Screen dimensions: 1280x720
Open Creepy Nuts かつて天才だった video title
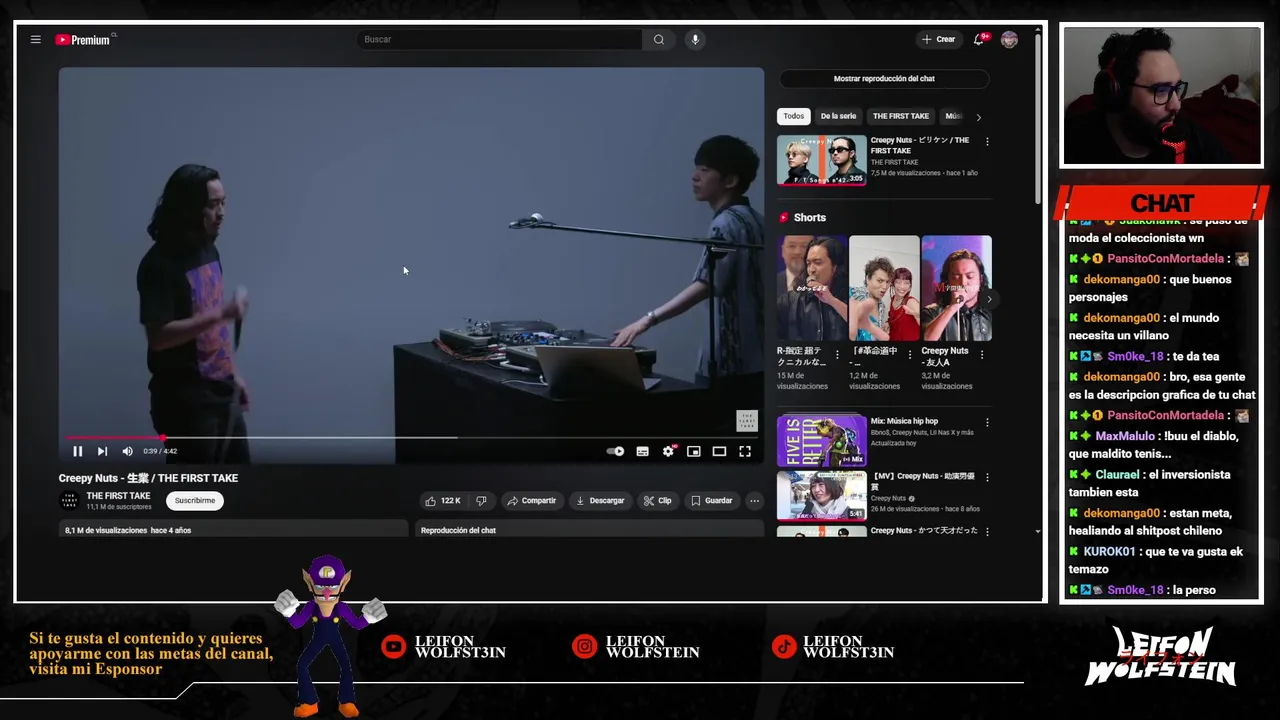924,531
